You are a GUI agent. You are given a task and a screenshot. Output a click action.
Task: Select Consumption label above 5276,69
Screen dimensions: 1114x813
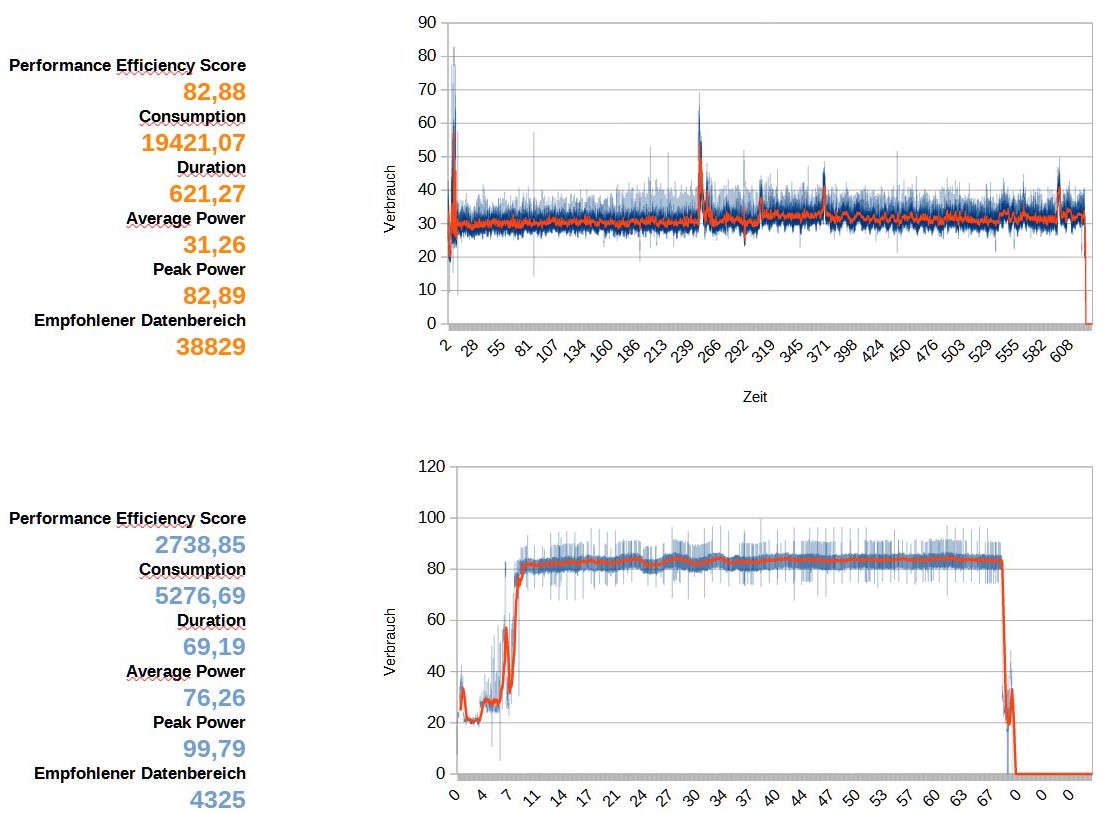pyautogui.click(x=192, y=569)
